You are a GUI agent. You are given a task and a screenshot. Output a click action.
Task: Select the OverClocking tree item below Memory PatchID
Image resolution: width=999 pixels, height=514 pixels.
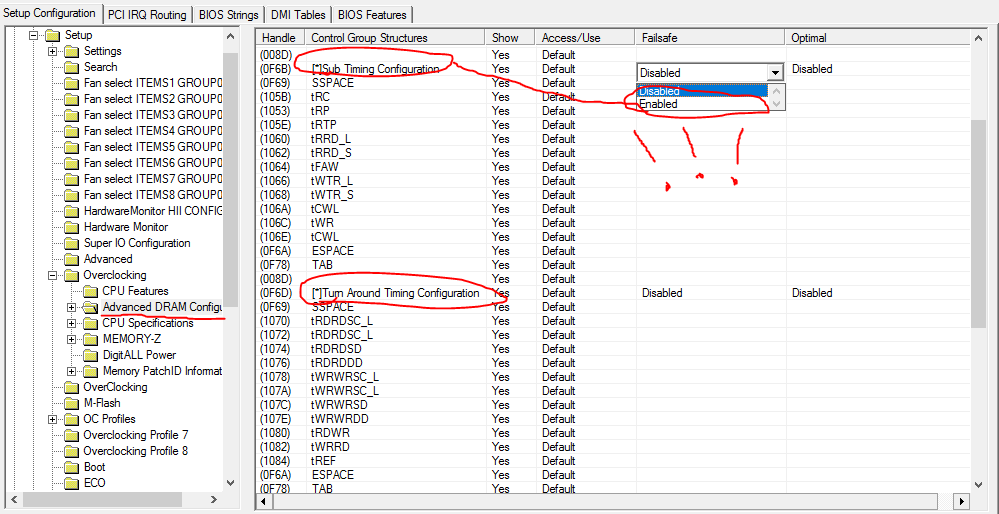click(x=115, y=387)
